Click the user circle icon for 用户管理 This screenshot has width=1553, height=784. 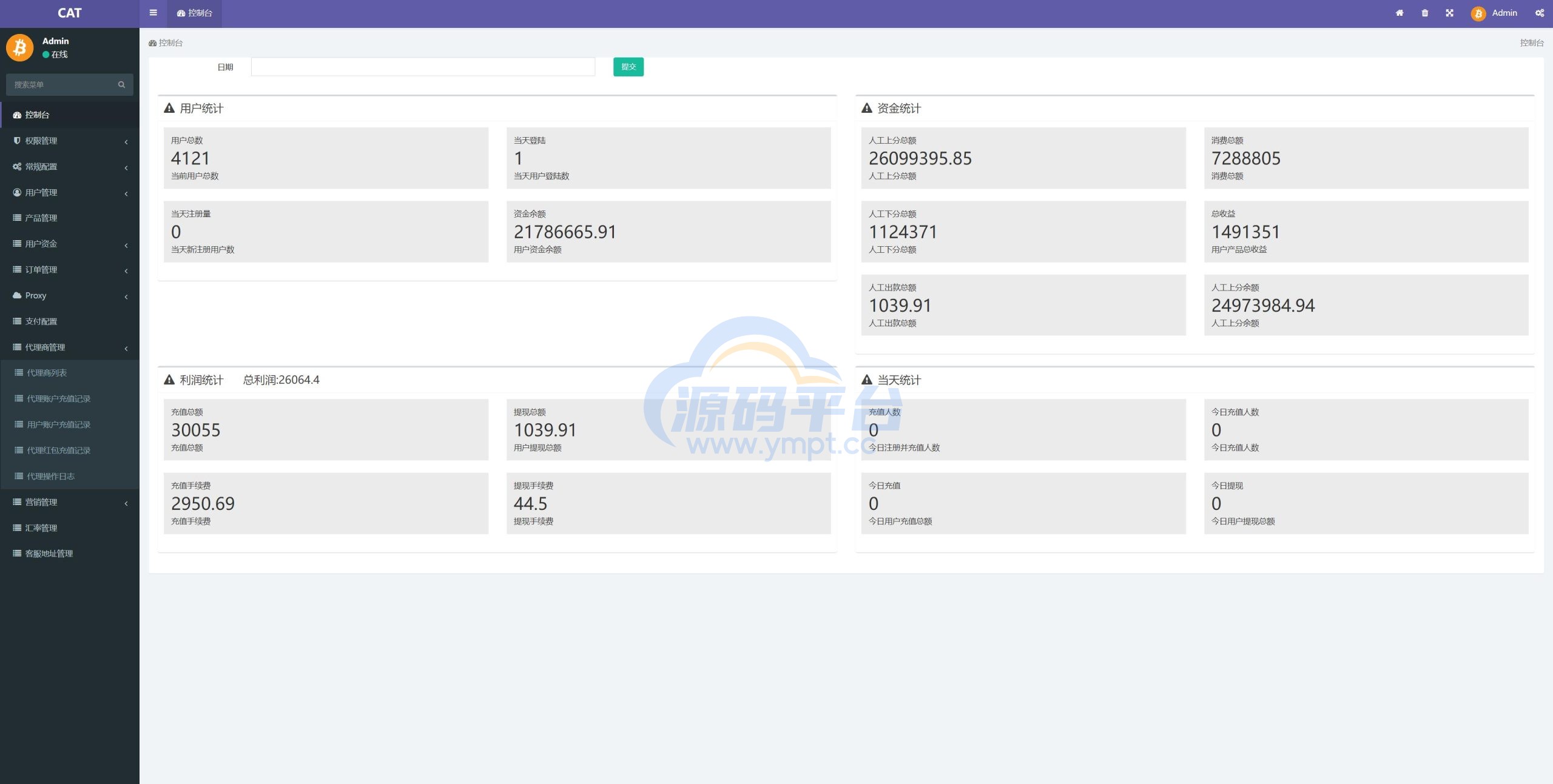click(17, 192)
